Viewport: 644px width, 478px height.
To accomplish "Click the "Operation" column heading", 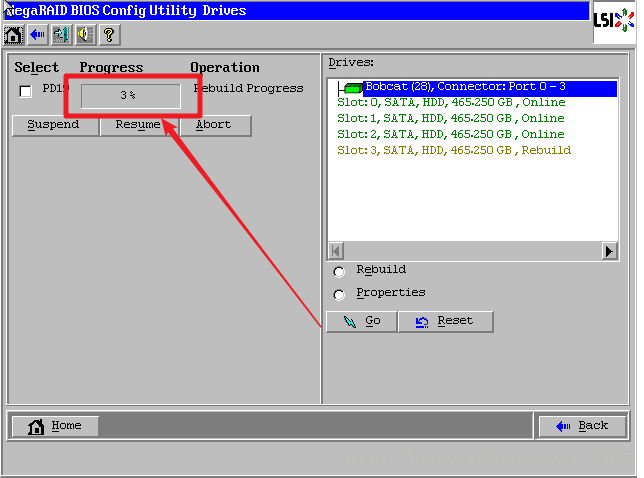I will pos(225,67).
